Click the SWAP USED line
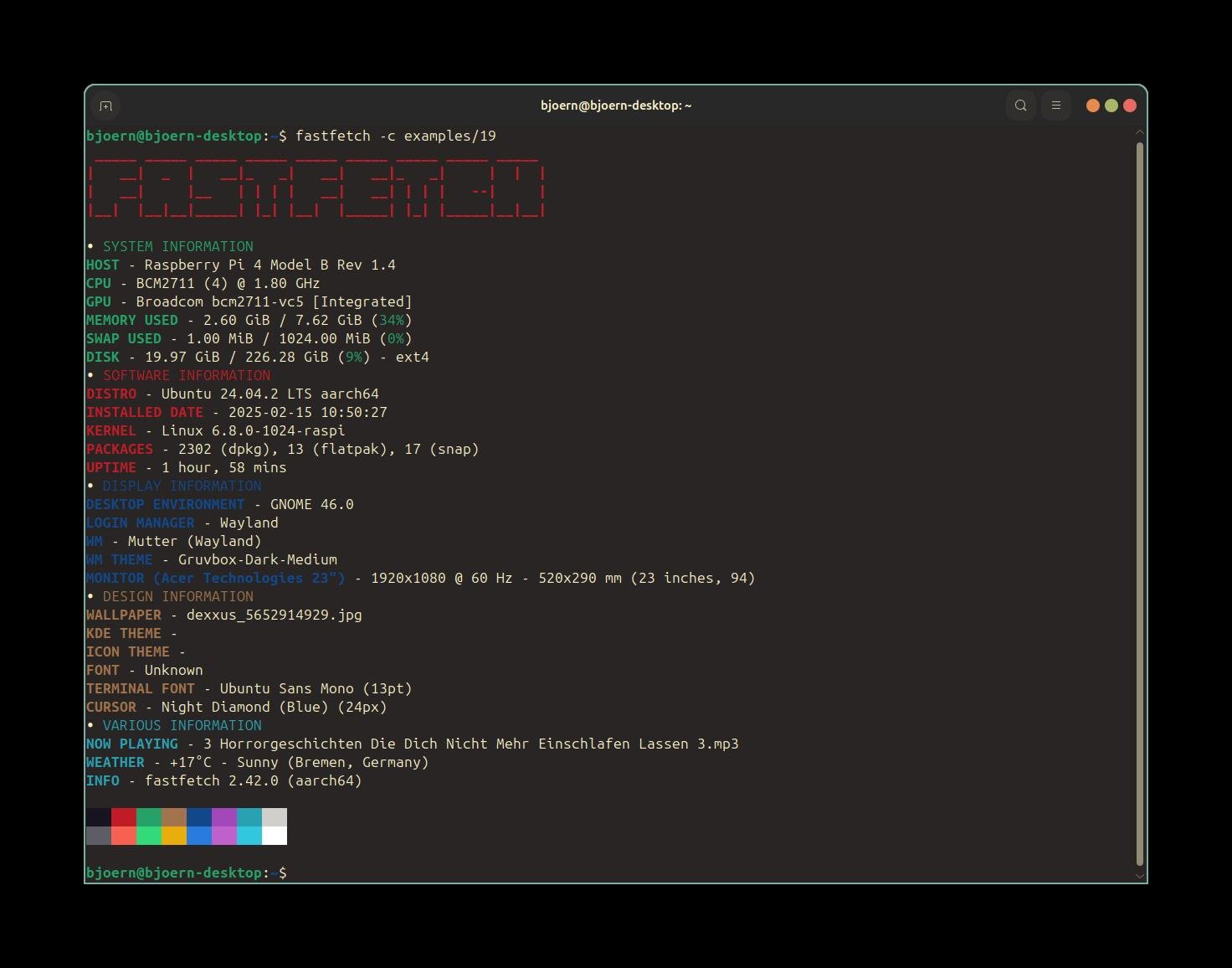This screenshot has height=968, width=1232. (x=249, y=338)
